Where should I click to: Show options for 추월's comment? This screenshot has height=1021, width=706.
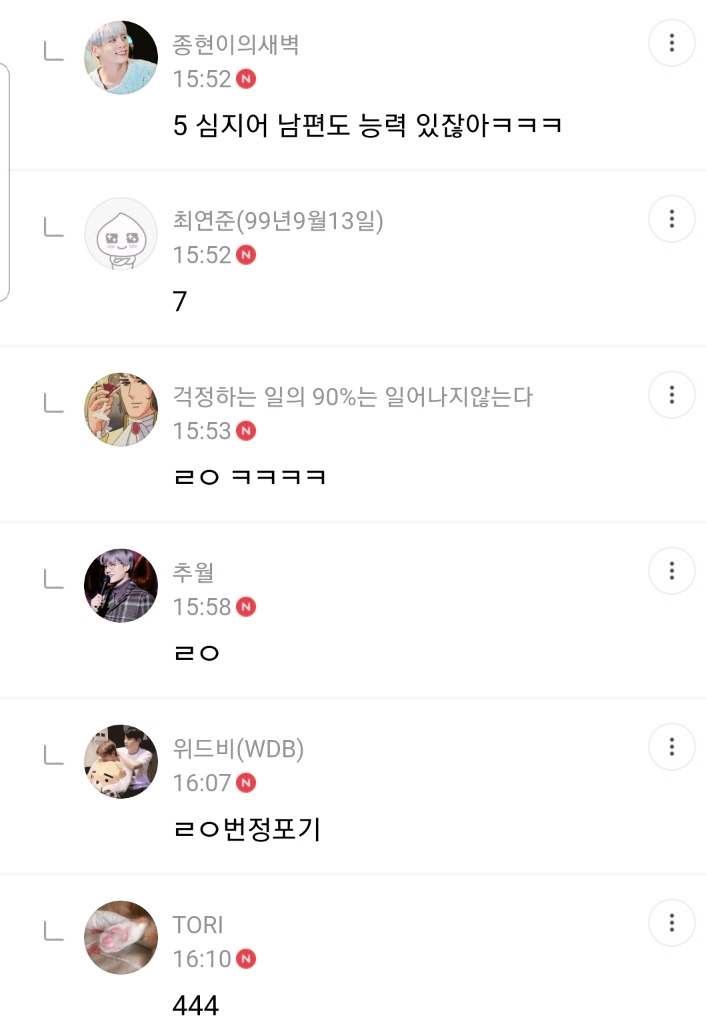point(672,571)
